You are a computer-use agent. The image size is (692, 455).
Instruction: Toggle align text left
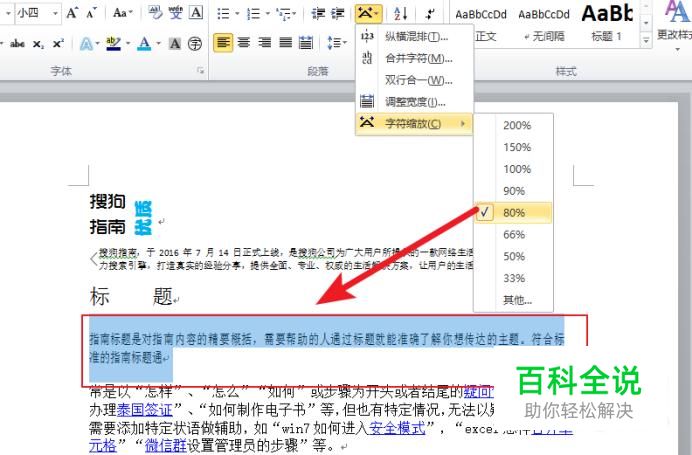(x=223, y=43)
